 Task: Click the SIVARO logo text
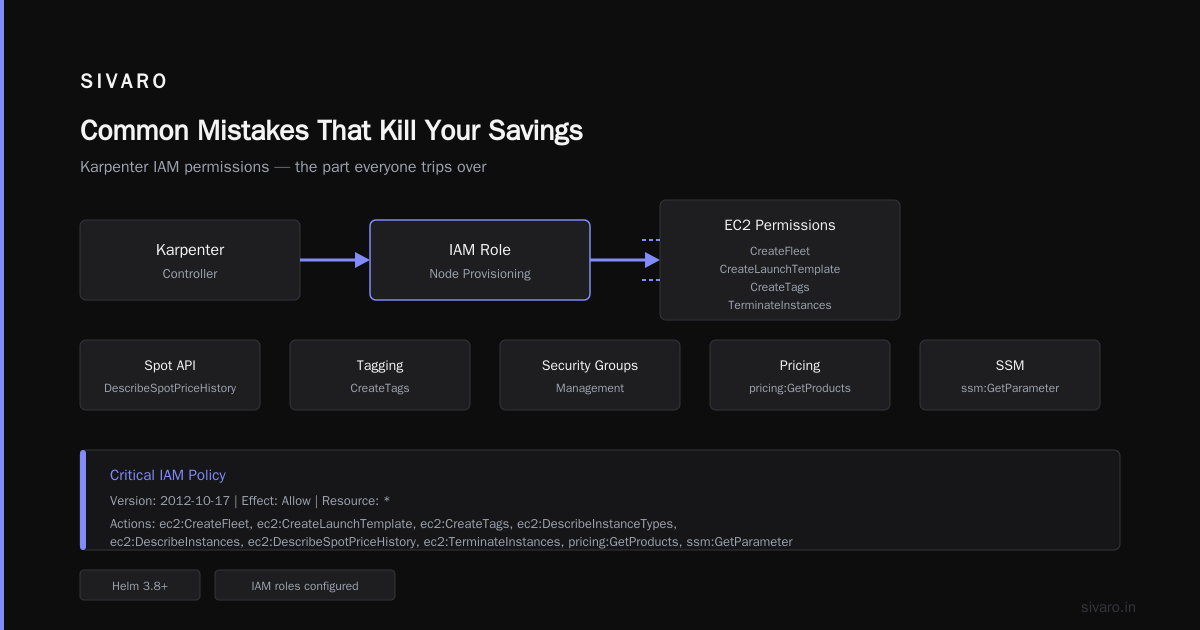click(x=124, y=82)
